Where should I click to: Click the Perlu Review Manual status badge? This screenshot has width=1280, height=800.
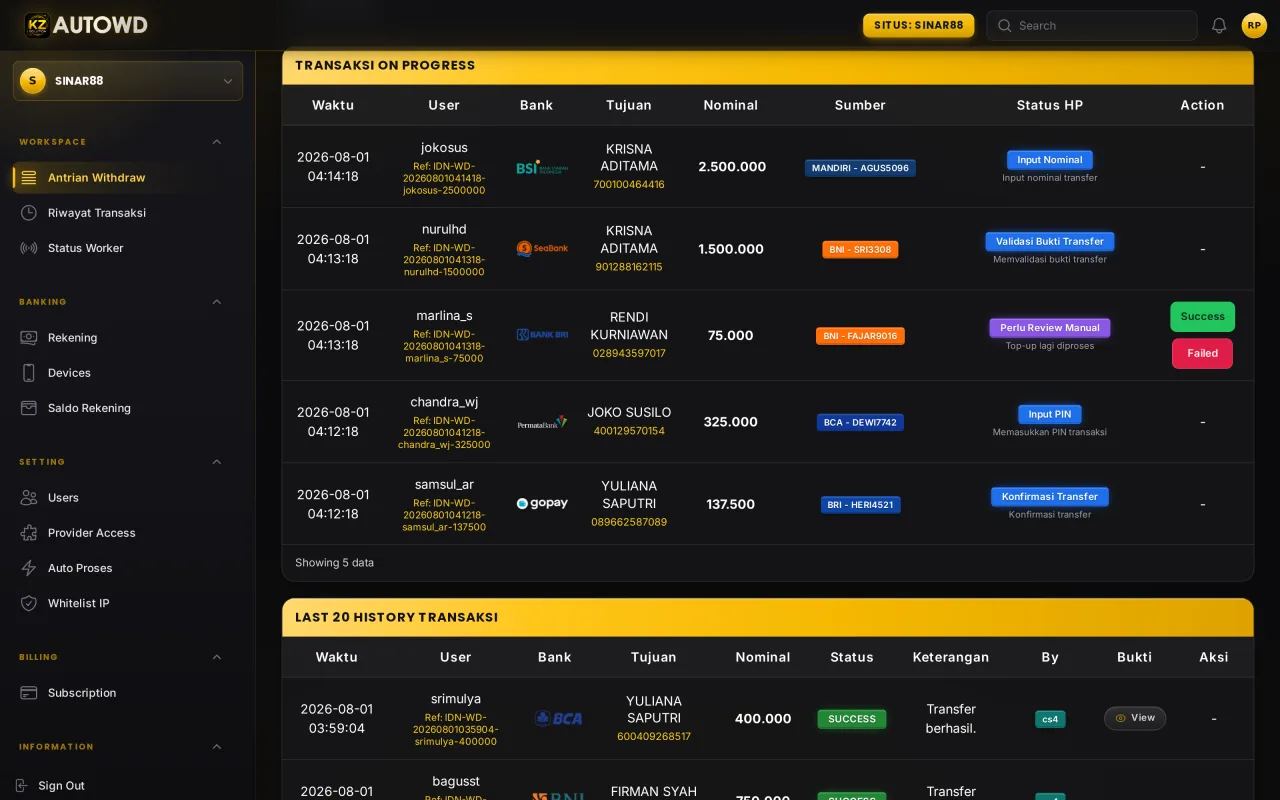[1050, 328]
